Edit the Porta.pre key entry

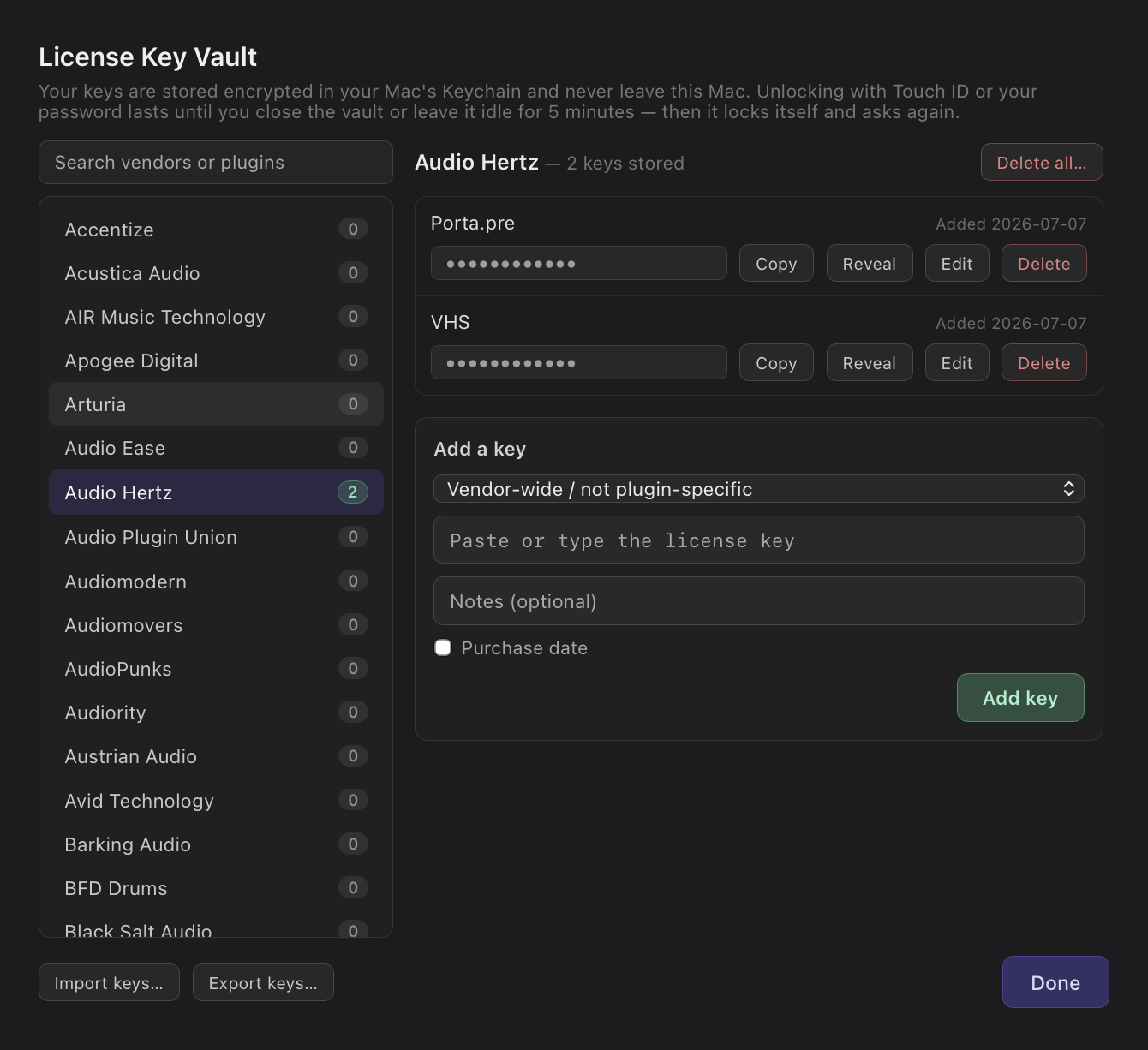[957, 263]
